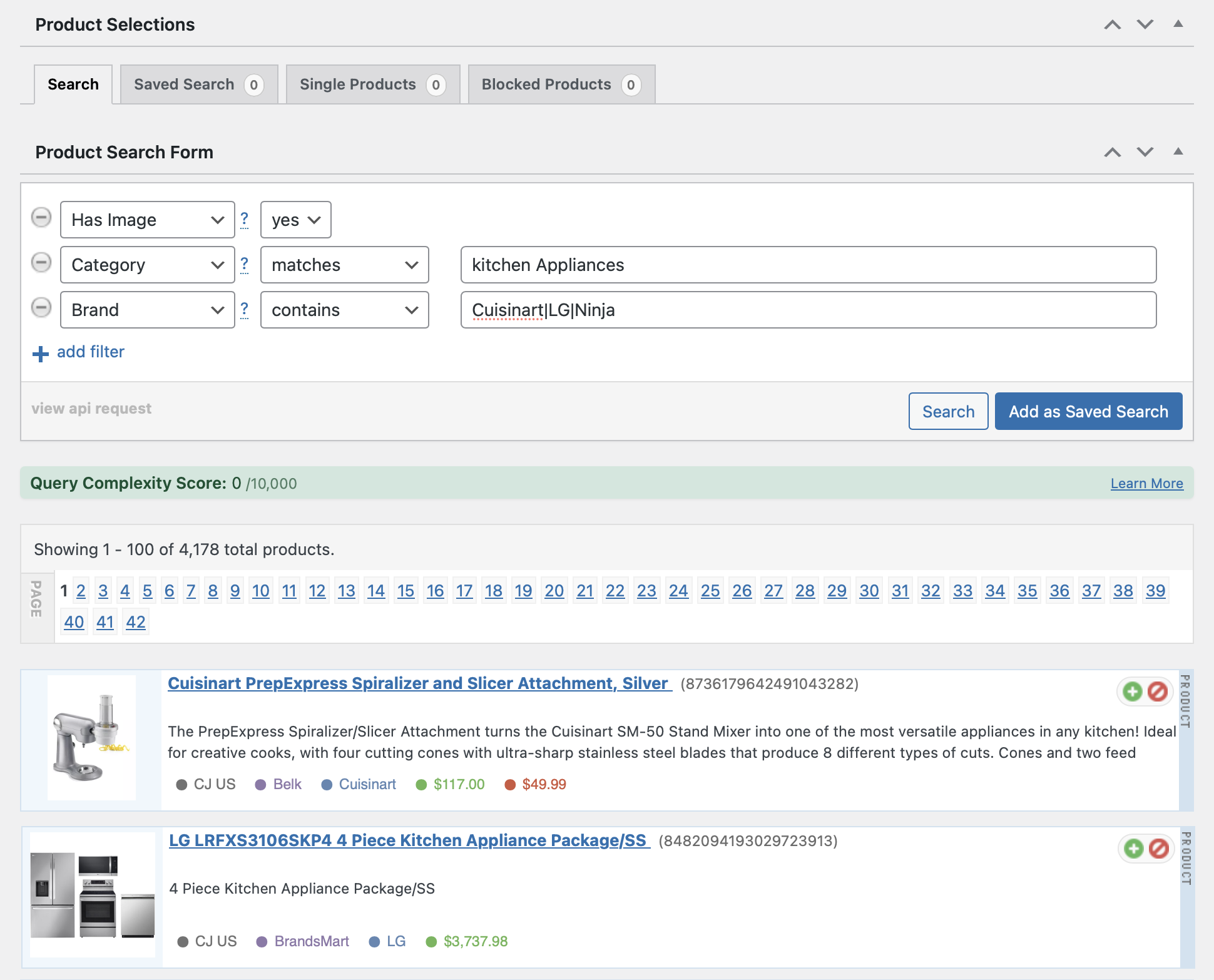Go to results page 5
Image resolution: width=1214 pixels, height=980 pixels.
point(147,591)
